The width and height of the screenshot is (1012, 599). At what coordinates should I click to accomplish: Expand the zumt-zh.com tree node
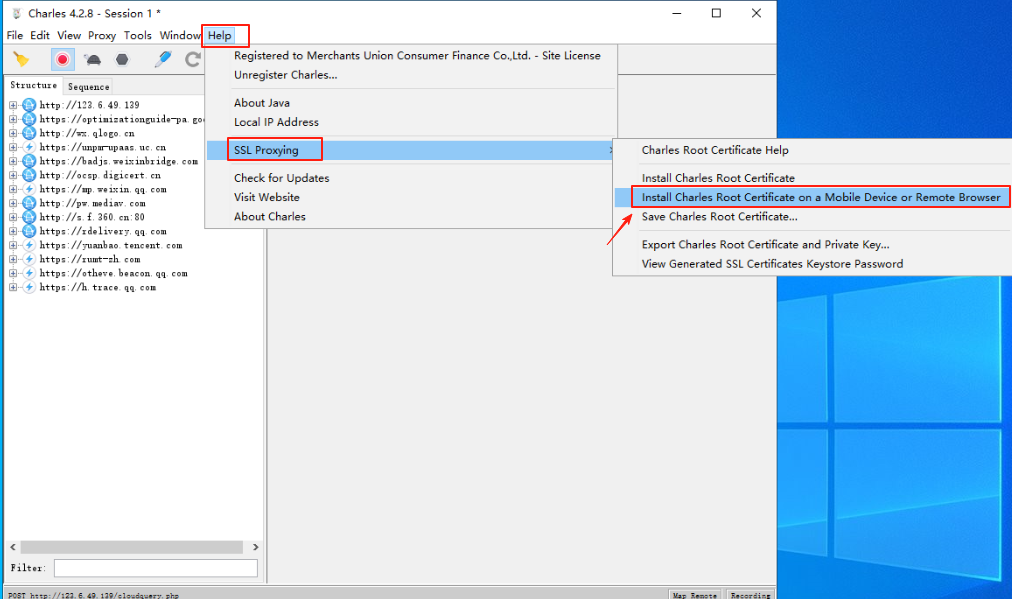13,259
